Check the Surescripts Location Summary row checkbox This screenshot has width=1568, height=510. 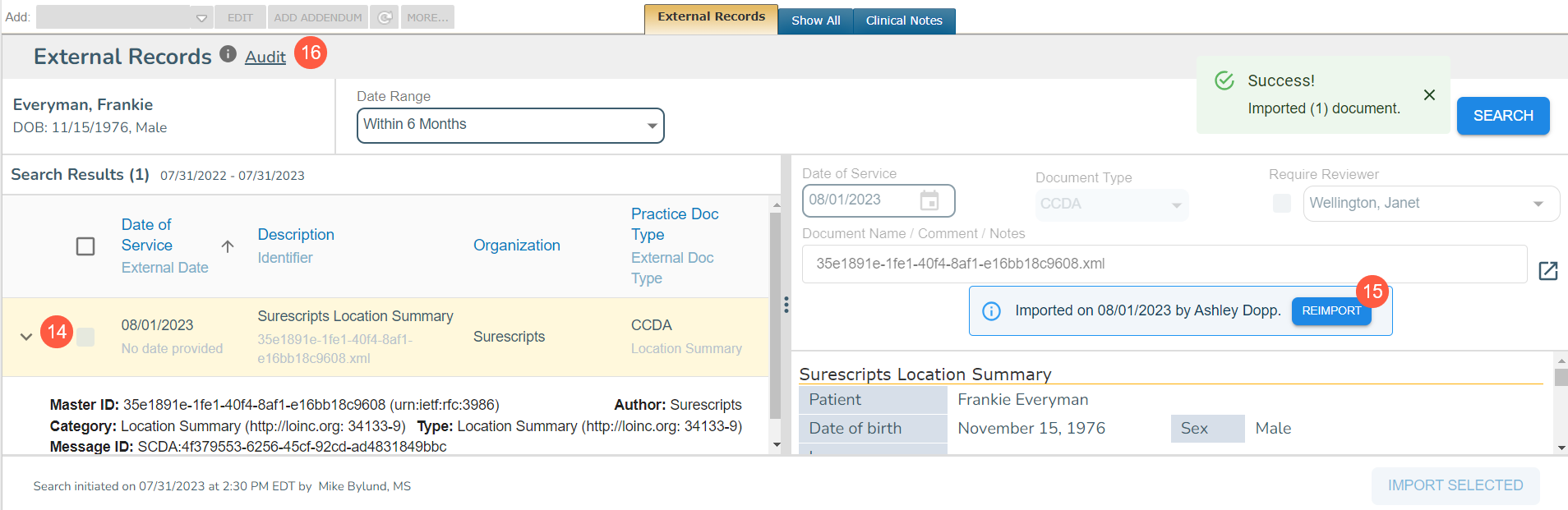click(x=85, y=337)
